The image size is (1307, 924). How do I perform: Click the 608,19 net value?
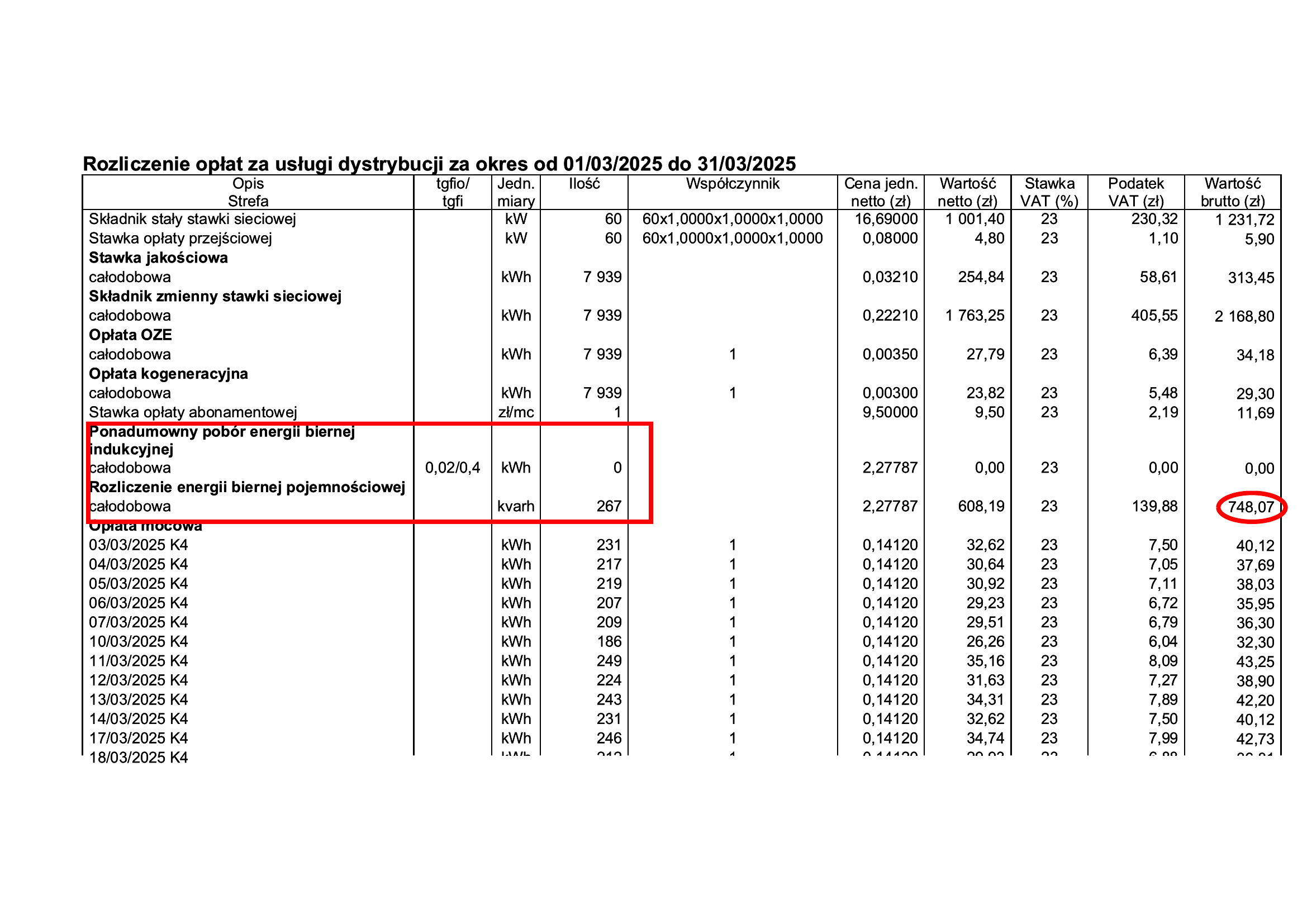coord(981,506)
